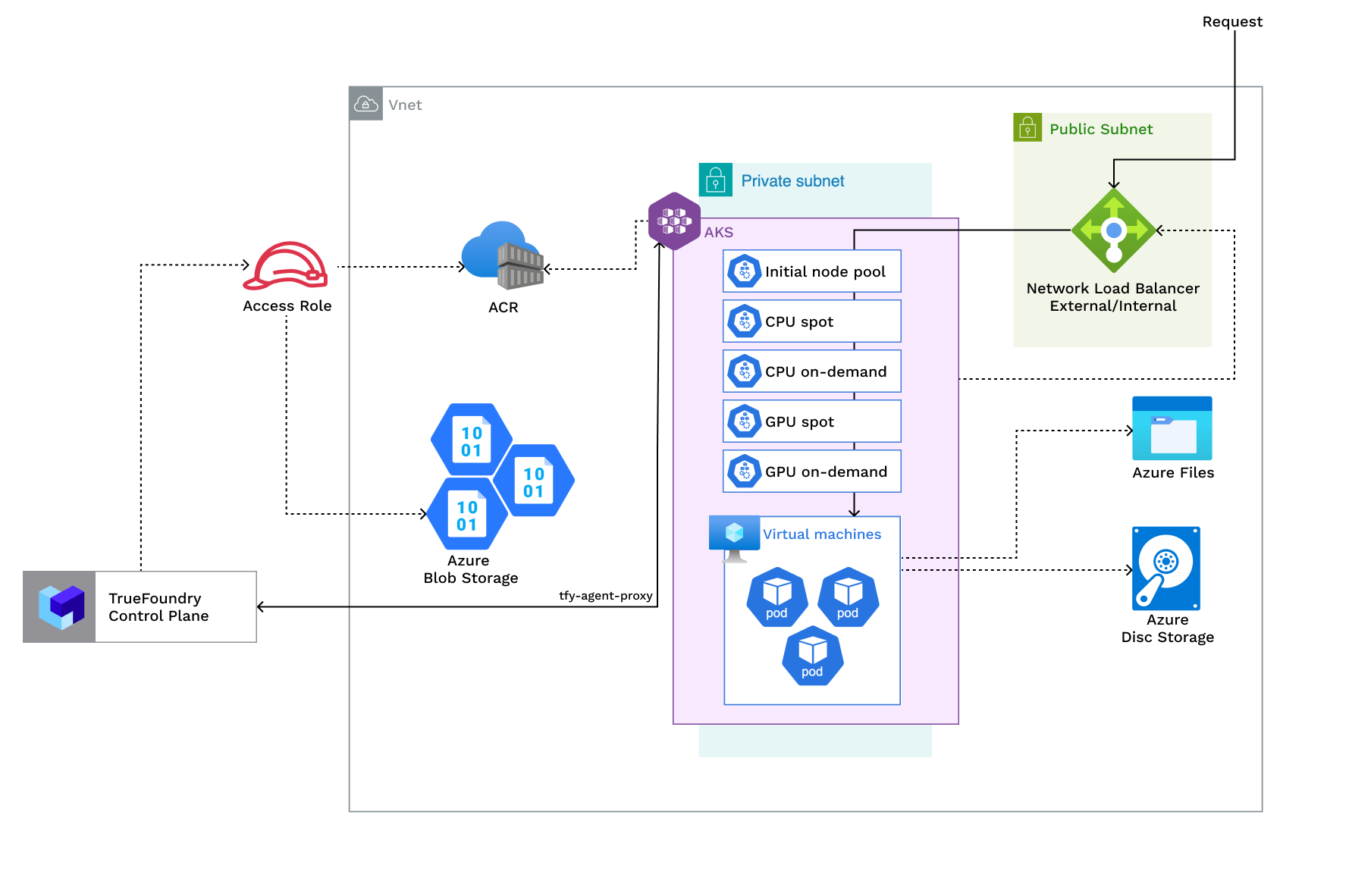Select the GPU spot text
The image size is (1349, 896).
799,422
